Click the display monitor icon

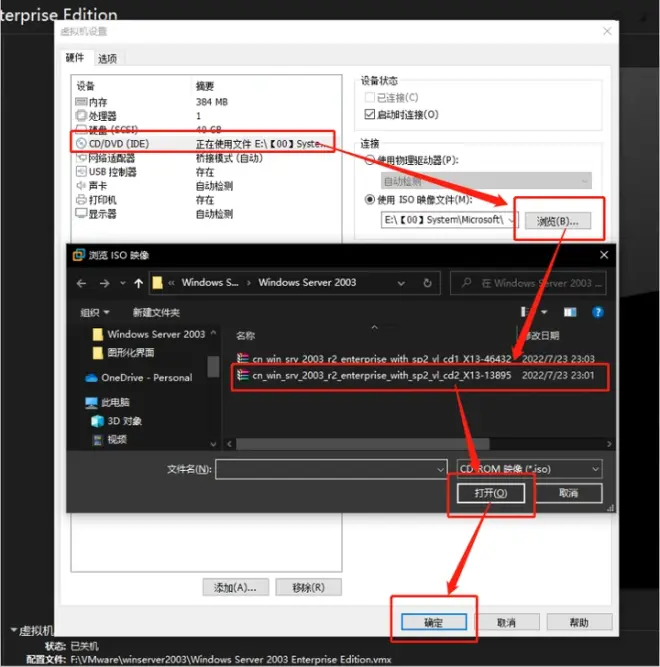81,213
